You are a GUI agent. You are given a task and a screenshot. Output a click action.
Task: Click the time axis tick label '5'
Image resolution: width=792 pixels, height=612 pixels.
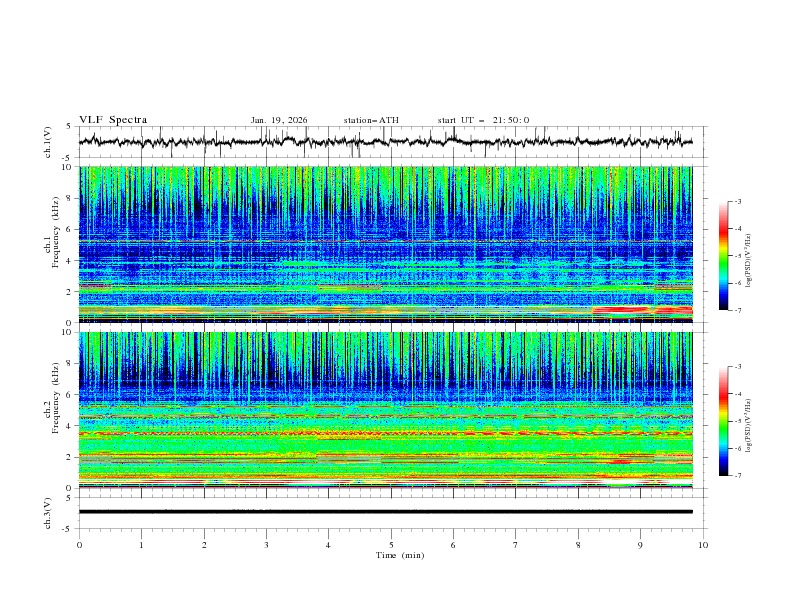[x=391, y=545]
